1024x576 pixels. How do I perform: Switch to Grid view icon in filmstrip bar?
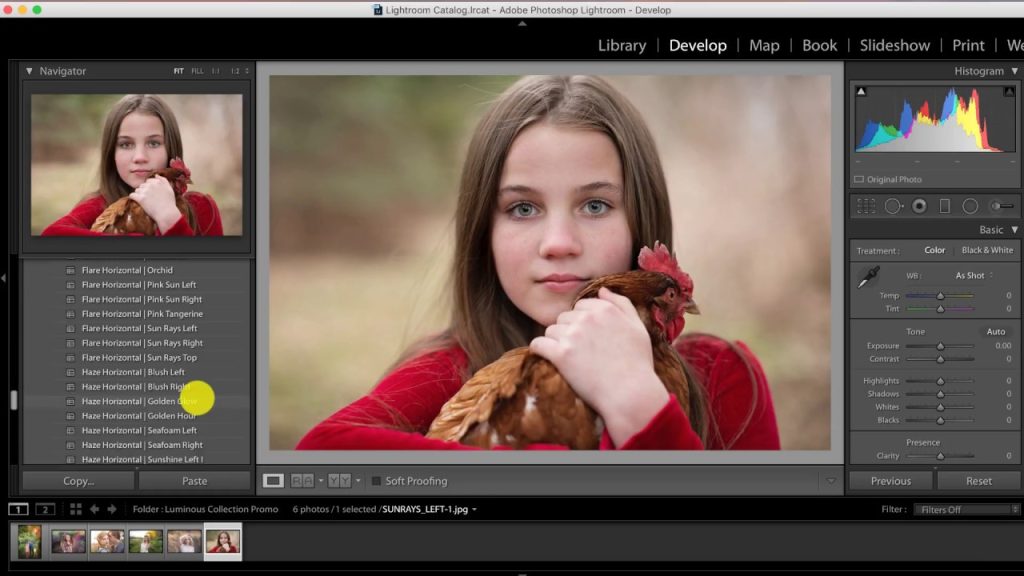(x=76, y=509)
